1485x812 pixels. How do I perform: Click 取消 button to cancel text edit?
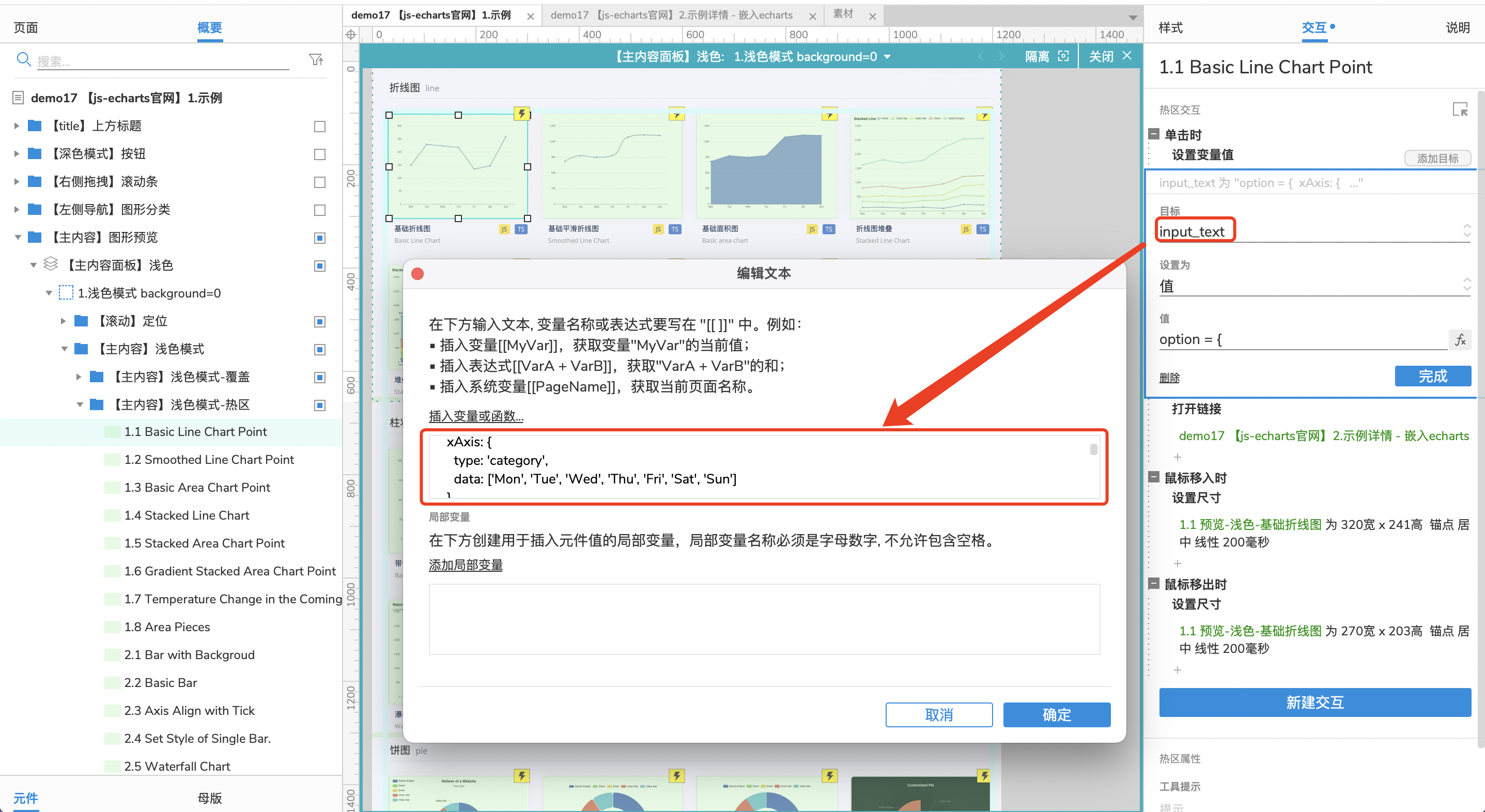pos(938,715)
